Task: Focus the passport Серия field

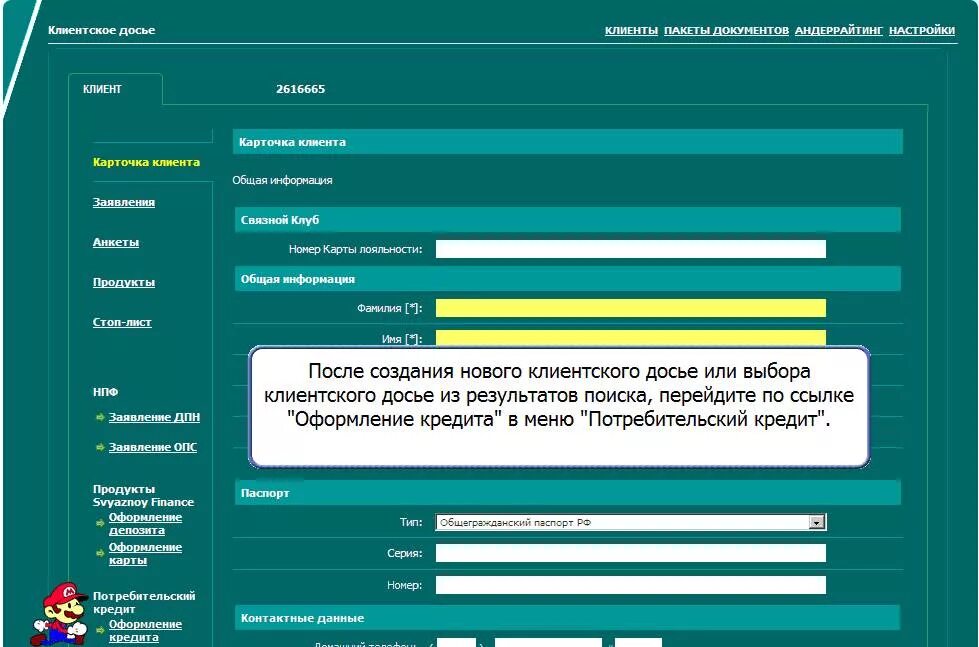Action: pyautogui.click(x=631, y=553)
